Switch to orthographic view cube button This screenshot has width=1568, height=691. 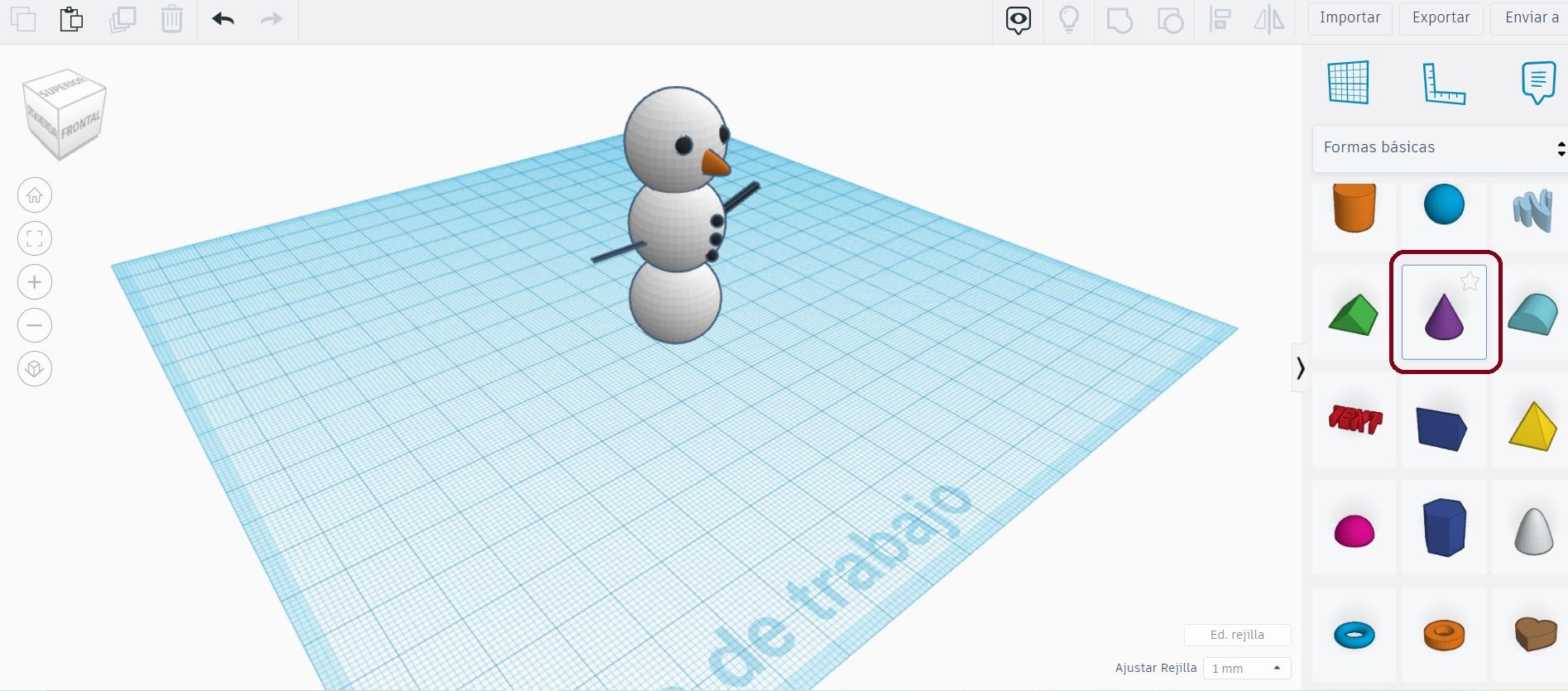35,368
